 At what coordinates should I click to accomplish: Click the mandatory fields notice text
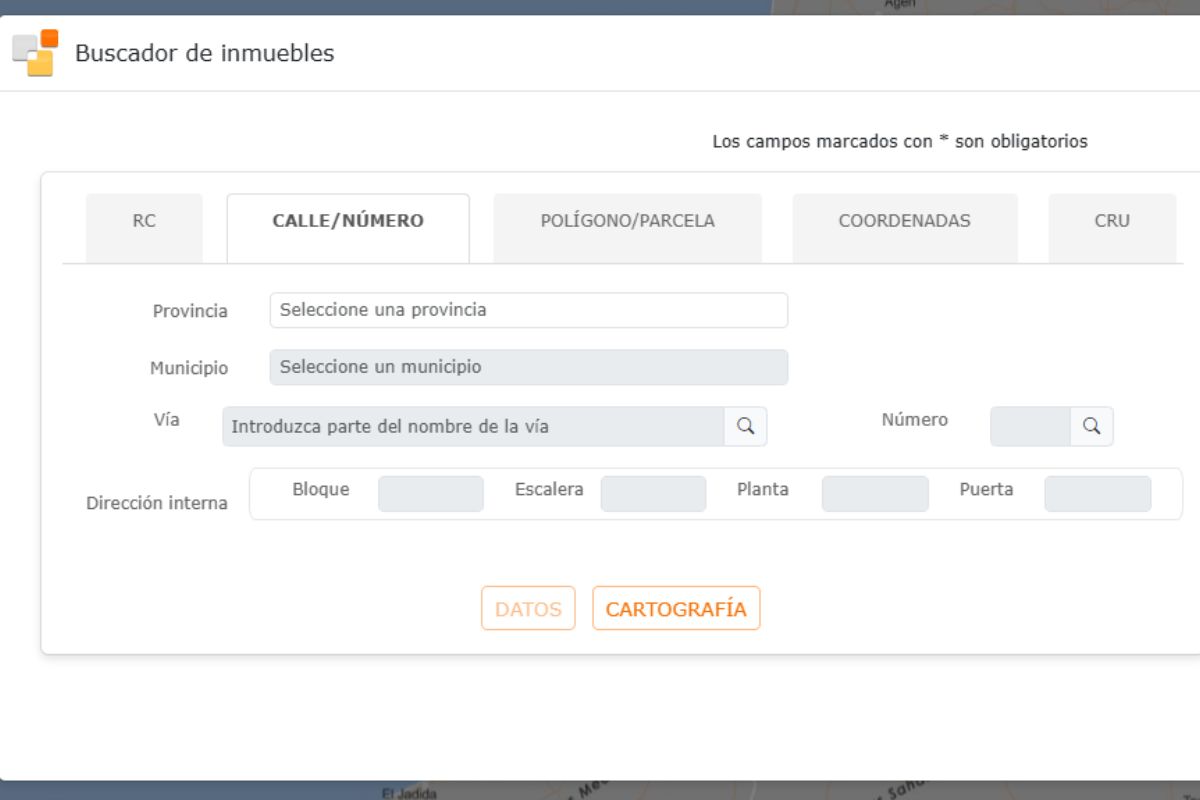coord(900,141)
